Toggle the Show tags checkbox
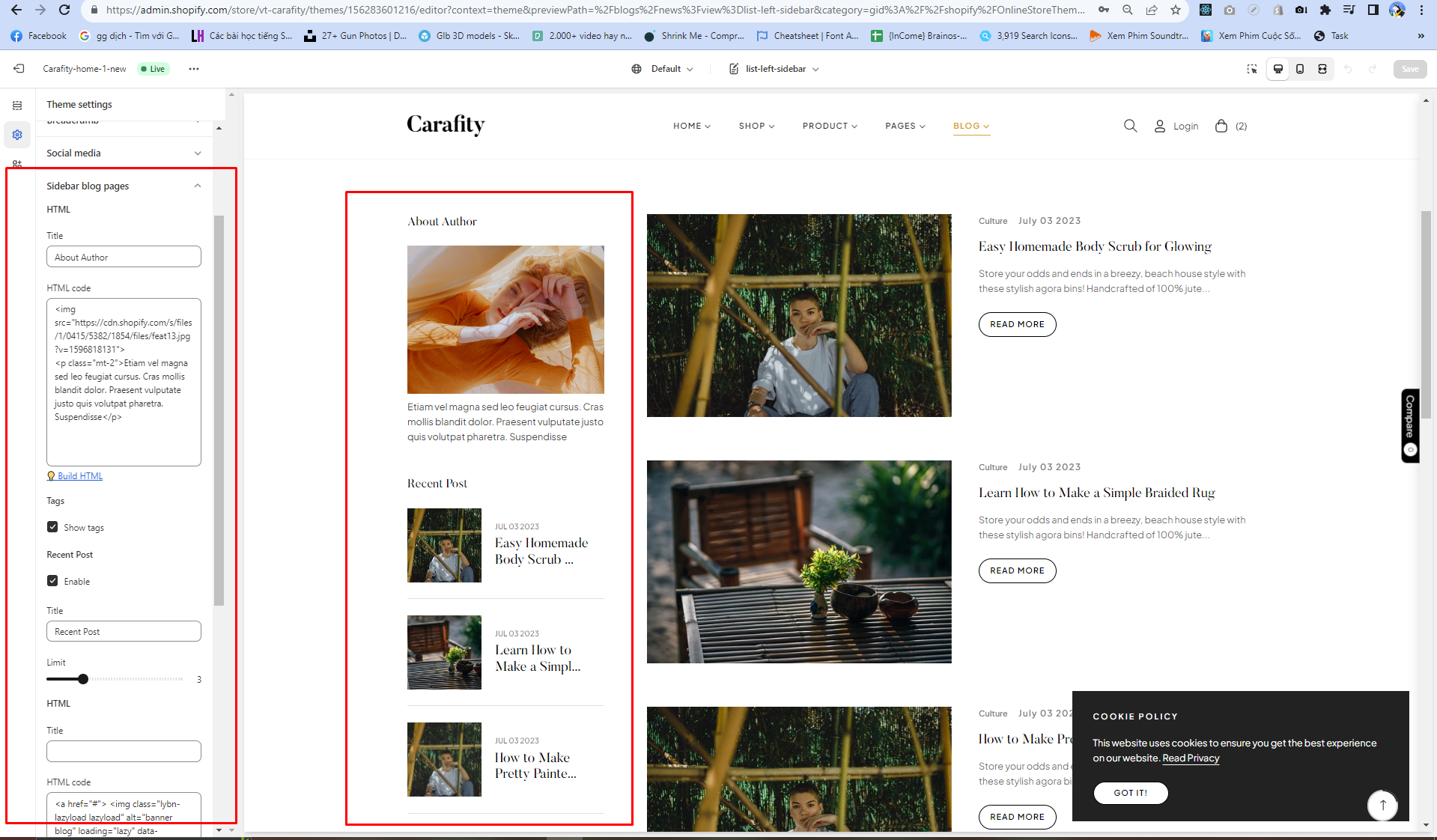This screenshot has height=840, width=1437. point(52,527)
